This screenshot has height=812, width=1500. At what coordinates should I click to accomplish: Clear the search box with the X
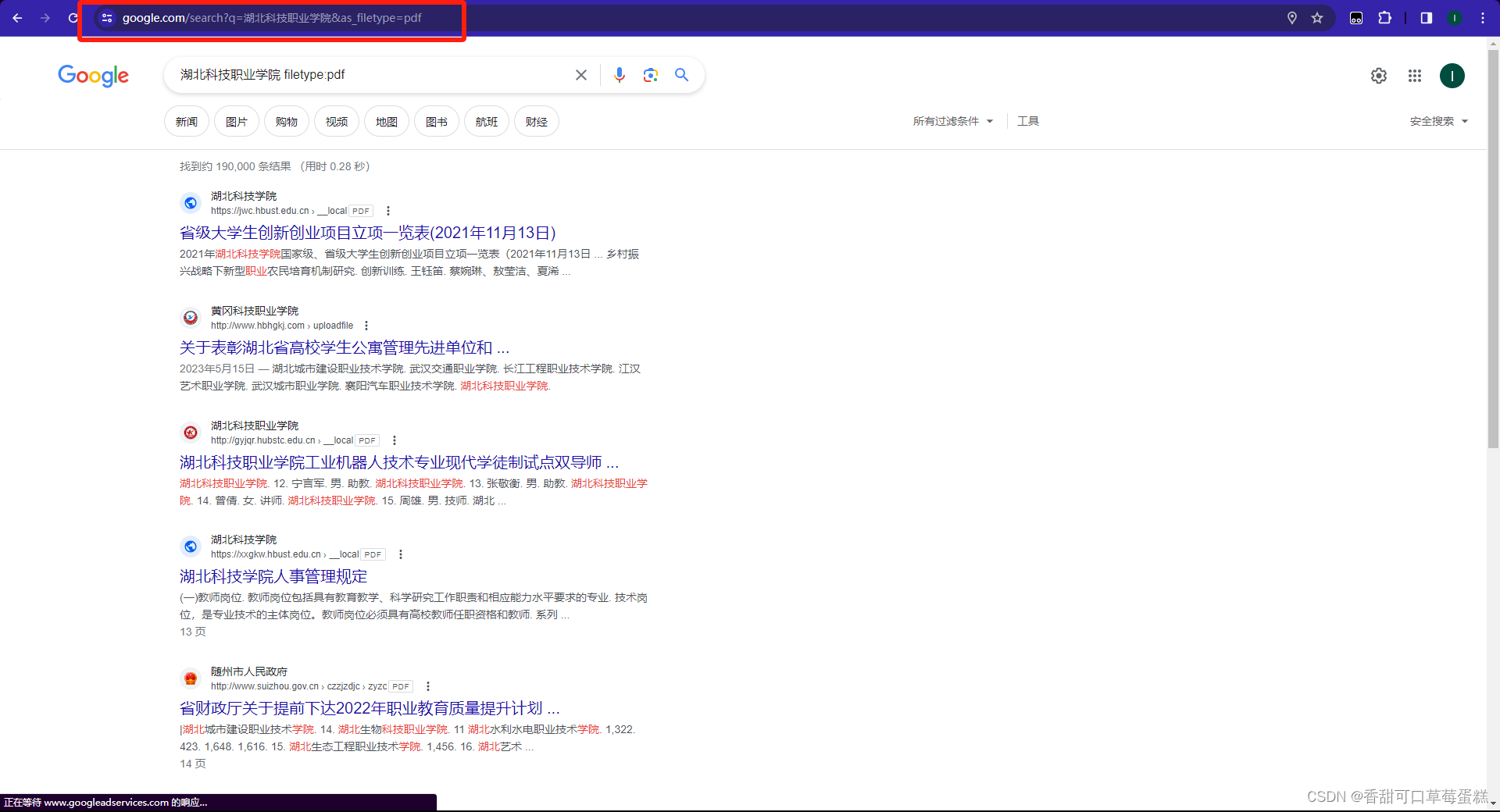click(581, 75)
